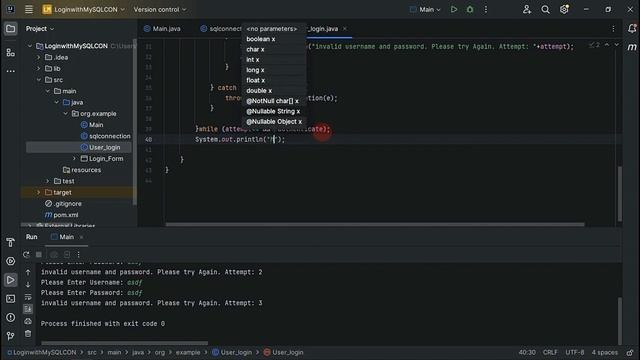Expand the .idea folder
The width and height of the screenshot is (640, 360).
[39, 58]
